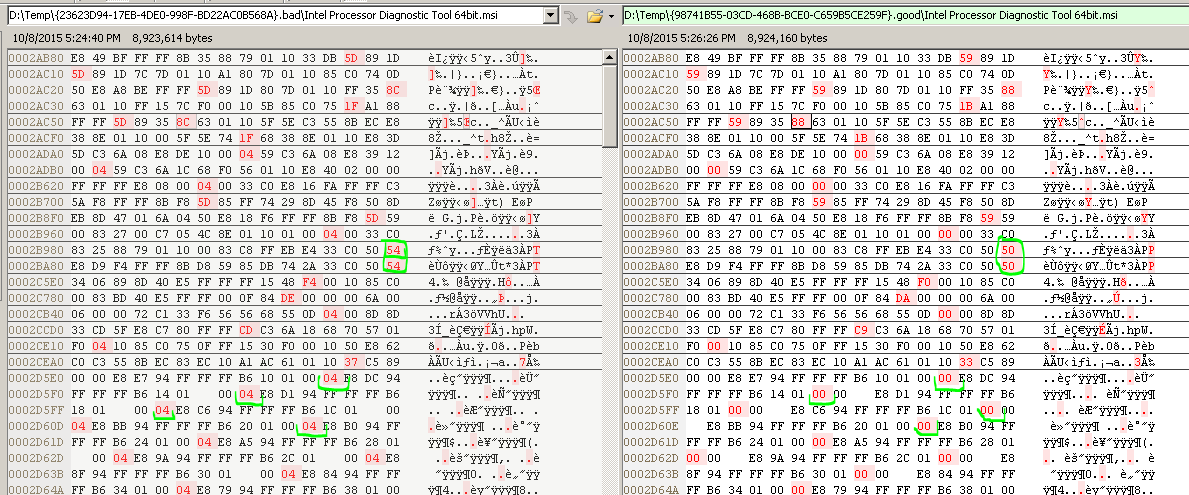Viewport: 1189px width, 495px height.
Task: Select the right file size 8,924,160 bytes
Action: (787, 38)
